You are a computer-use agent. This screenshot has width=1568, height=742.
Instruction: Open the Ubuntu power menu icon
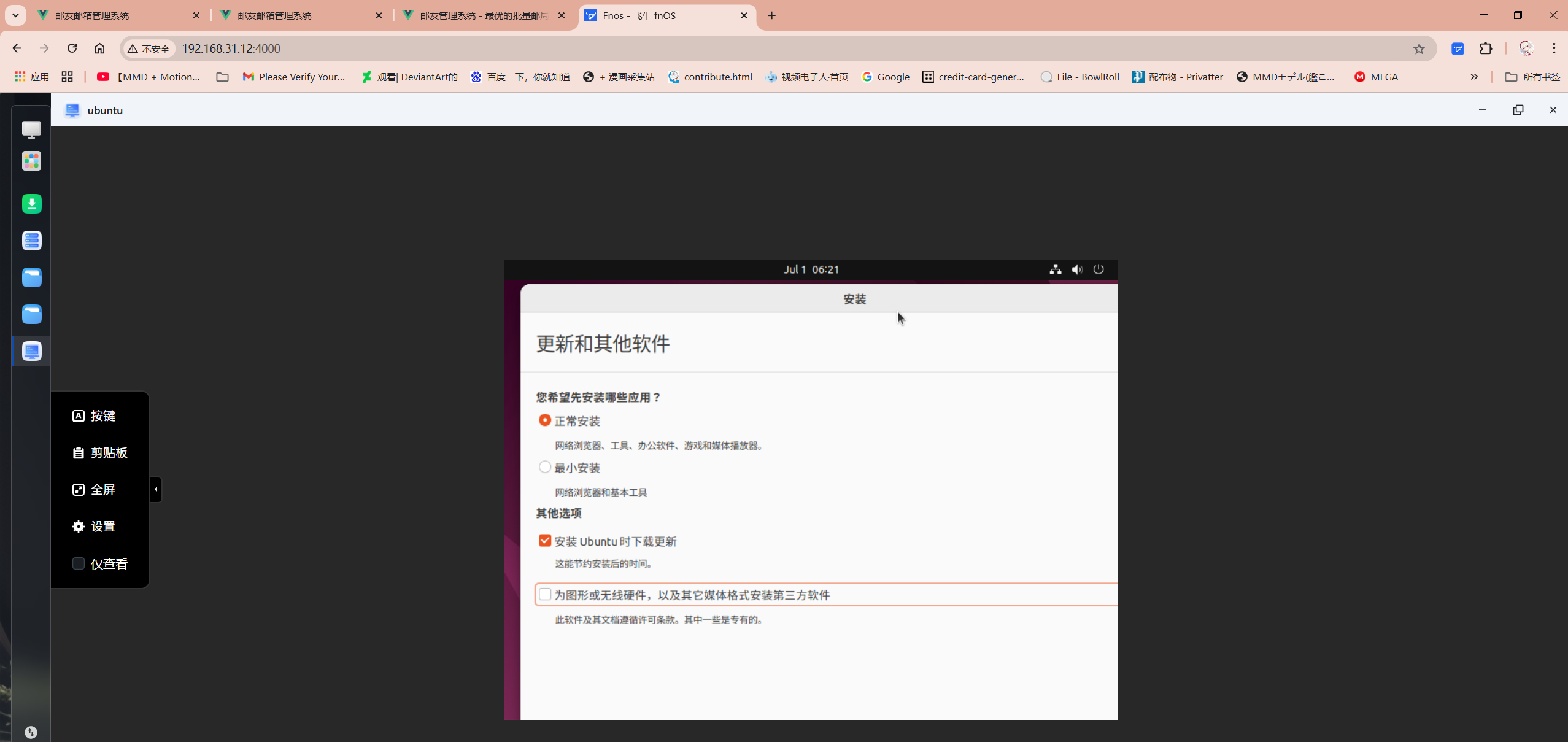click(x=1099, y=269)
